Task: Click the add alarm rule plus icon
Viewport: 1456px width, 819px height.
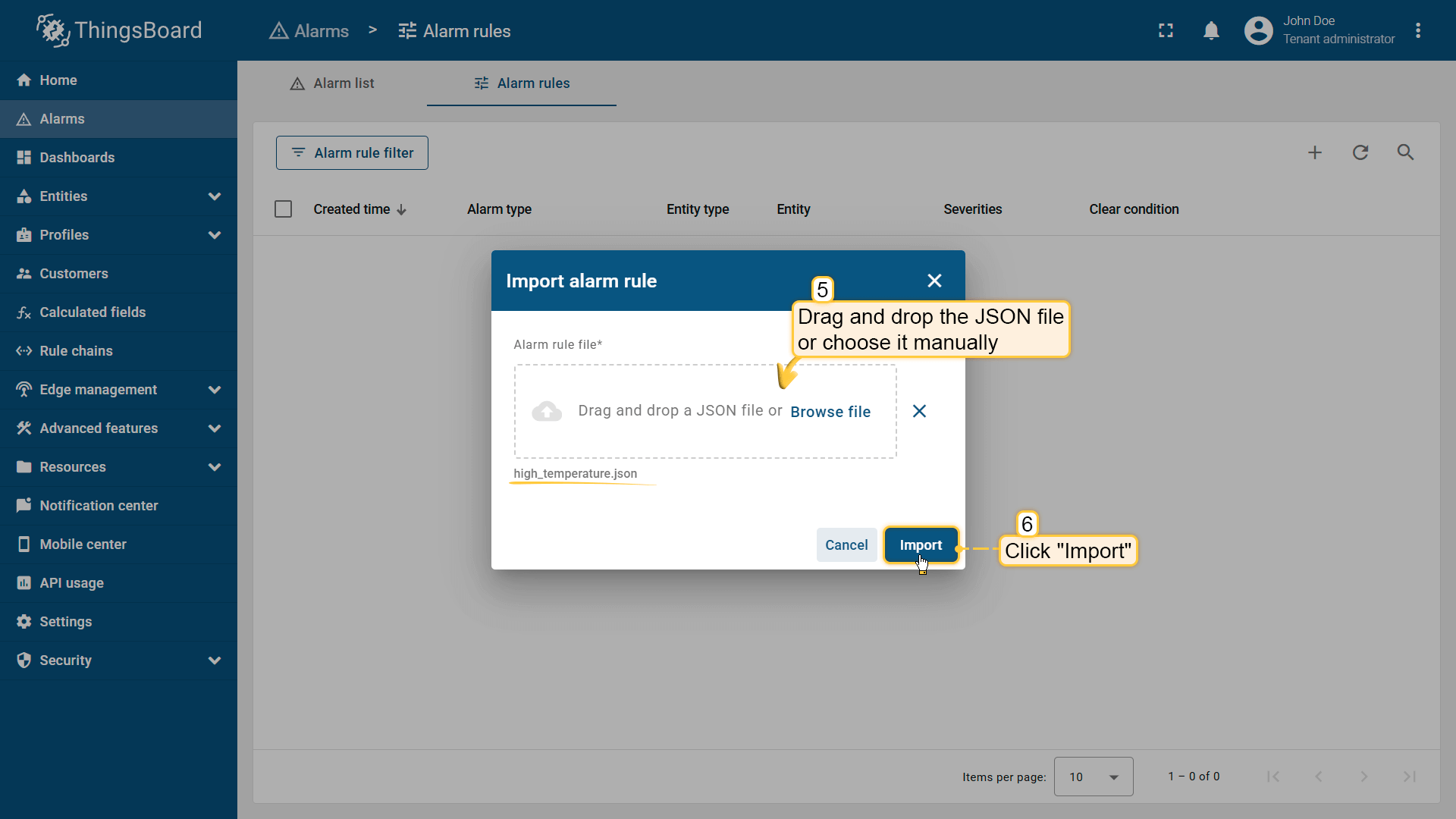Action: pyautogui.click(x=1315, y=152)
